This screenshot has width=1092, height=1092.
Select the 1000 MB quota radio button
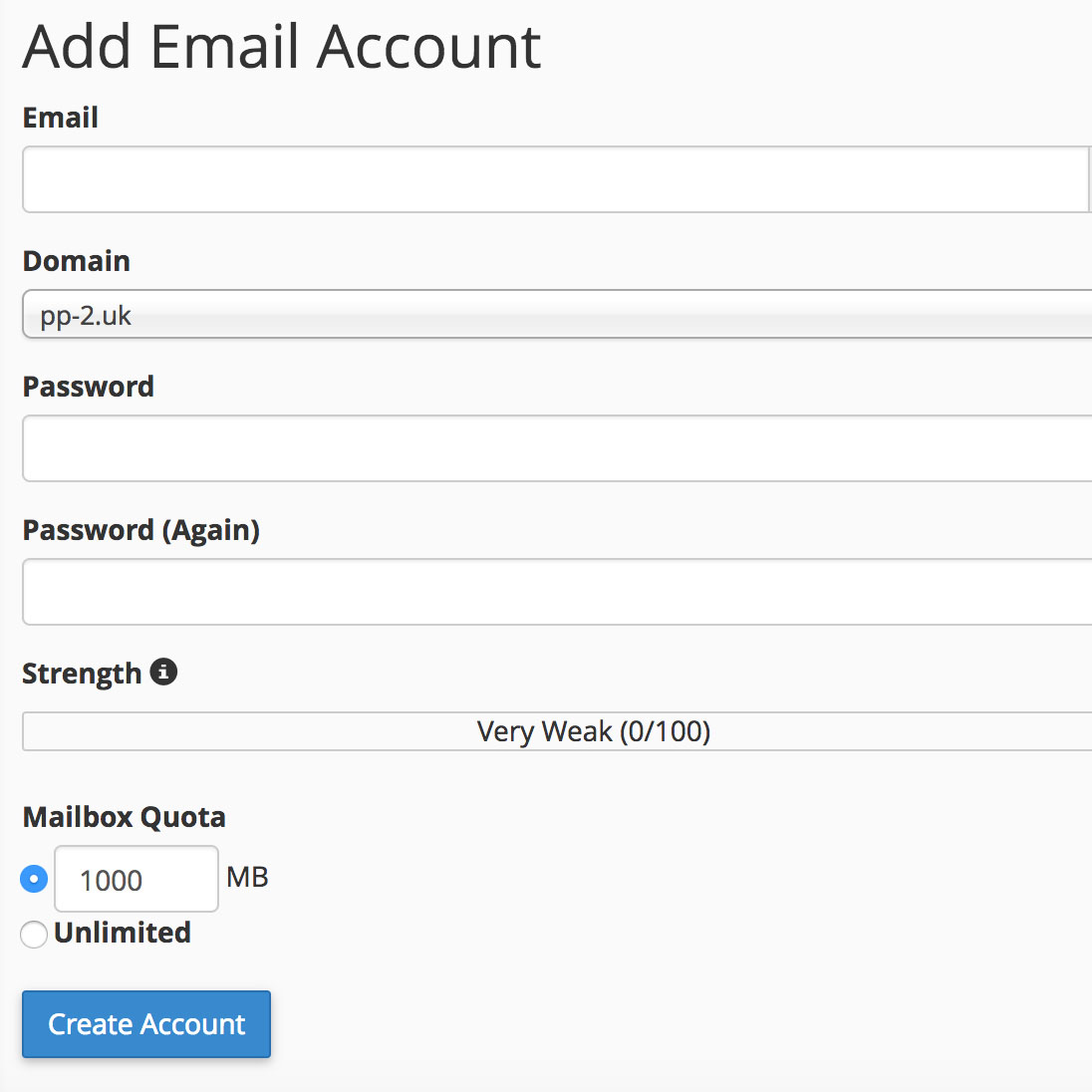tap(34, 879)
